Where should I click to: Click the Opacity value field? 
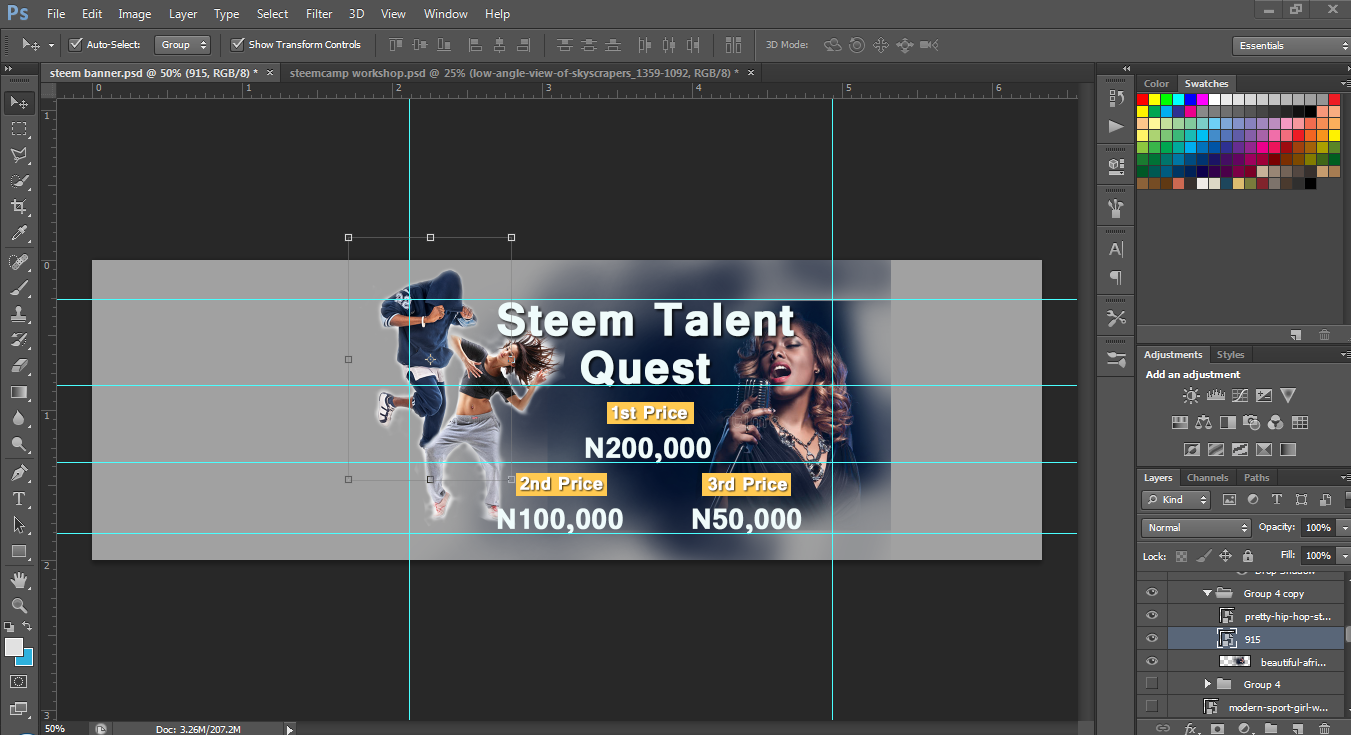pos(1317,527)
